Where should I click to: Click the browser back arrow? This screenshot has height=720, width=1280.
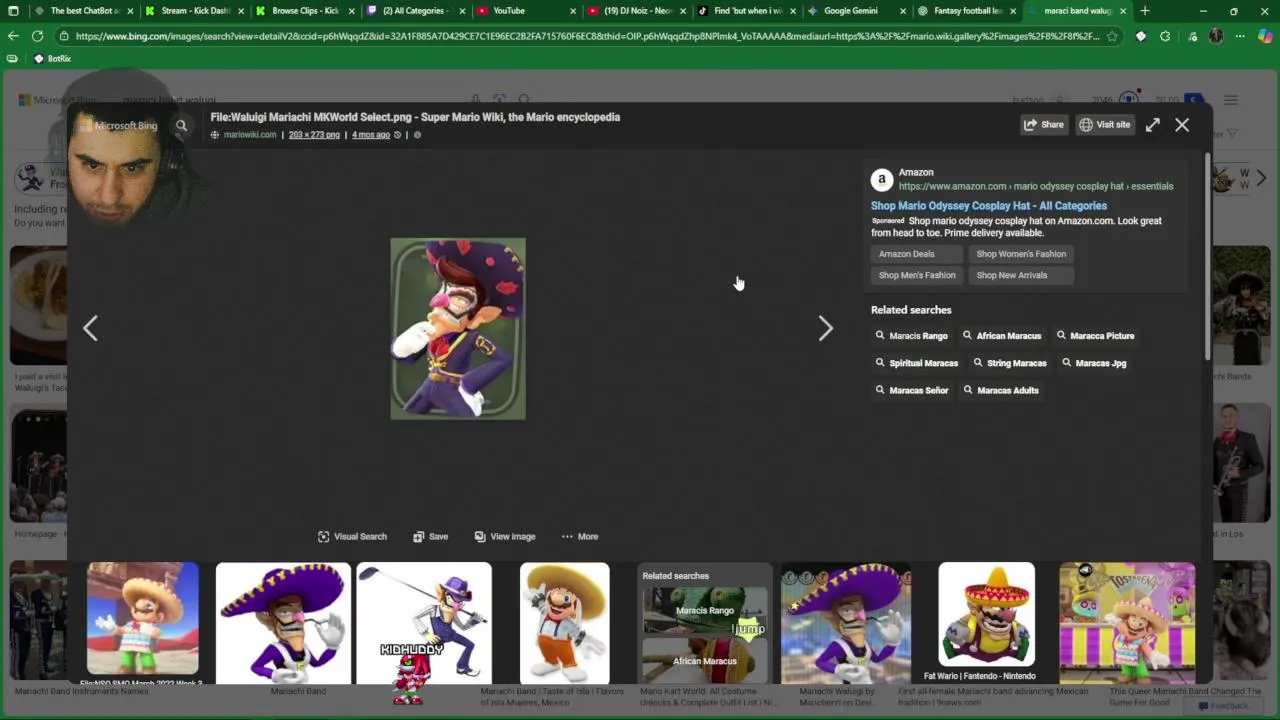13,36
